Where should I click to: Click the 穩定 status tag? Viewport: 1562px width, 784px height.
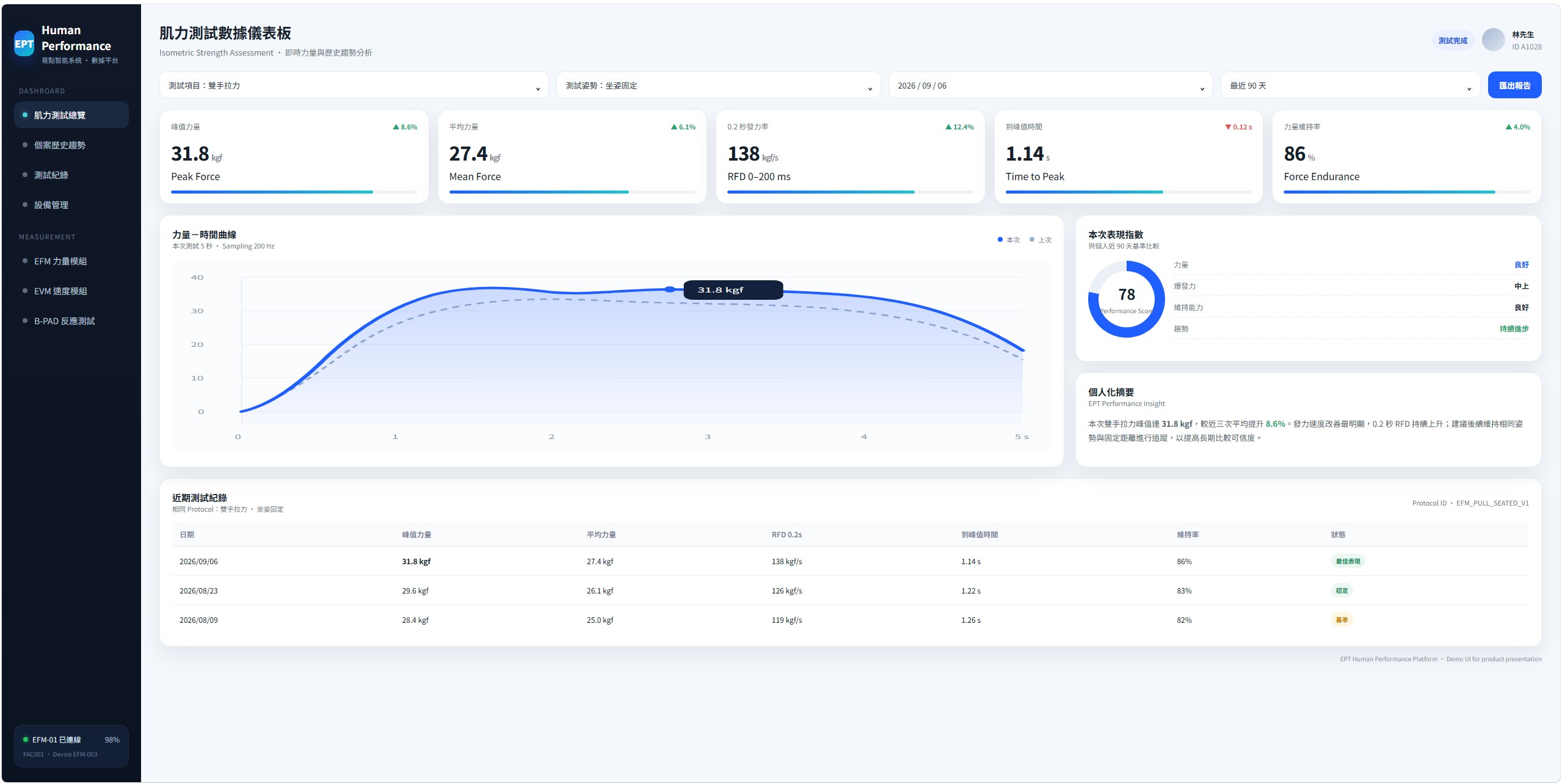tap(1341, 590)
